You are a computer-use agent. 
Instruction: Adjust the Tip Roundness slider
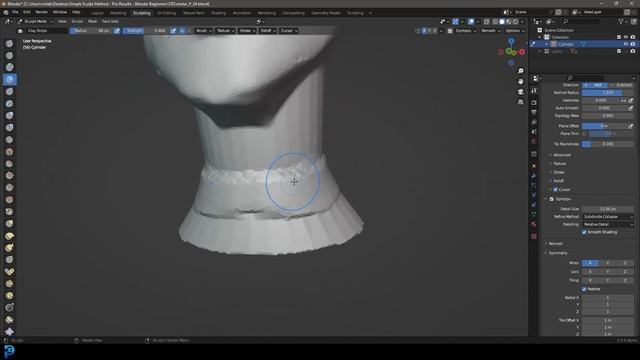pyautogui.click(x=608, y=144)
